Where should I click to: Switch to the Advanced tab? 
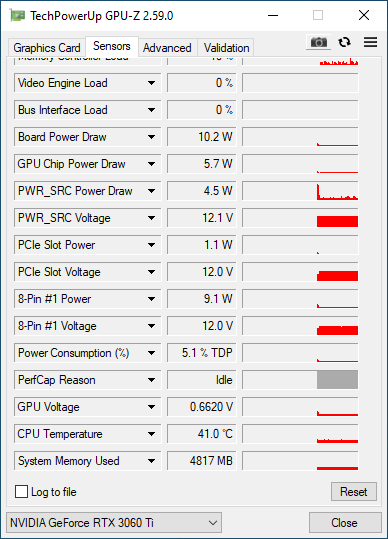click(x=167, y=47)
